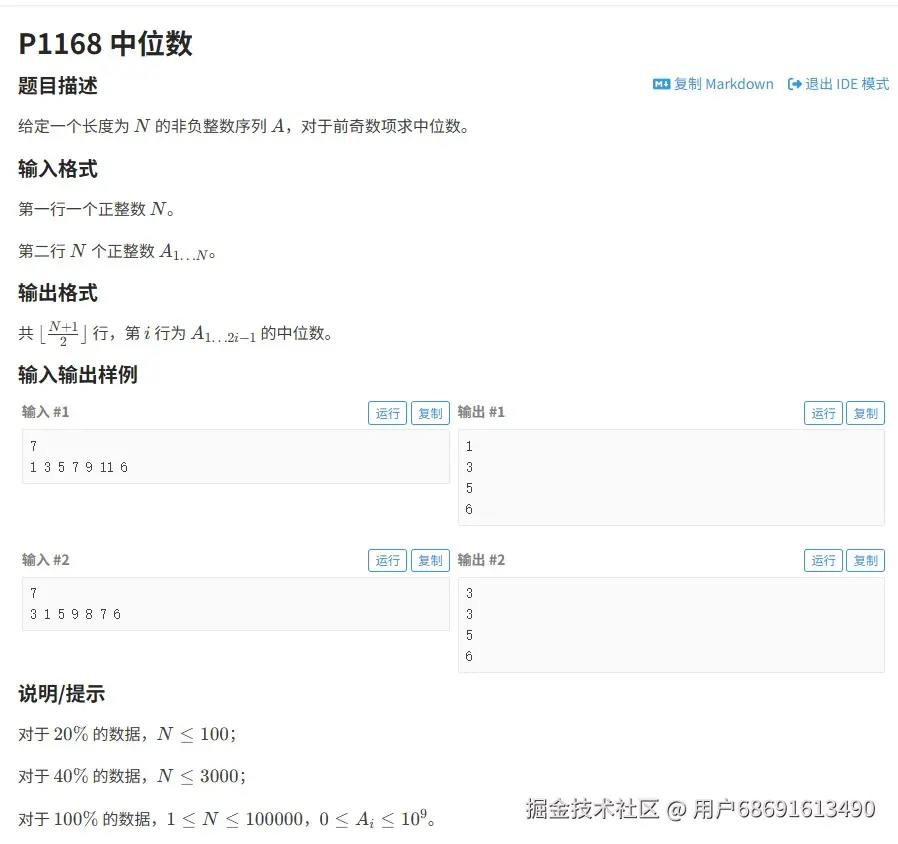Open the 复制 Markdown link
Viewport: 898px width, 844px height.
tap(722, 85)
